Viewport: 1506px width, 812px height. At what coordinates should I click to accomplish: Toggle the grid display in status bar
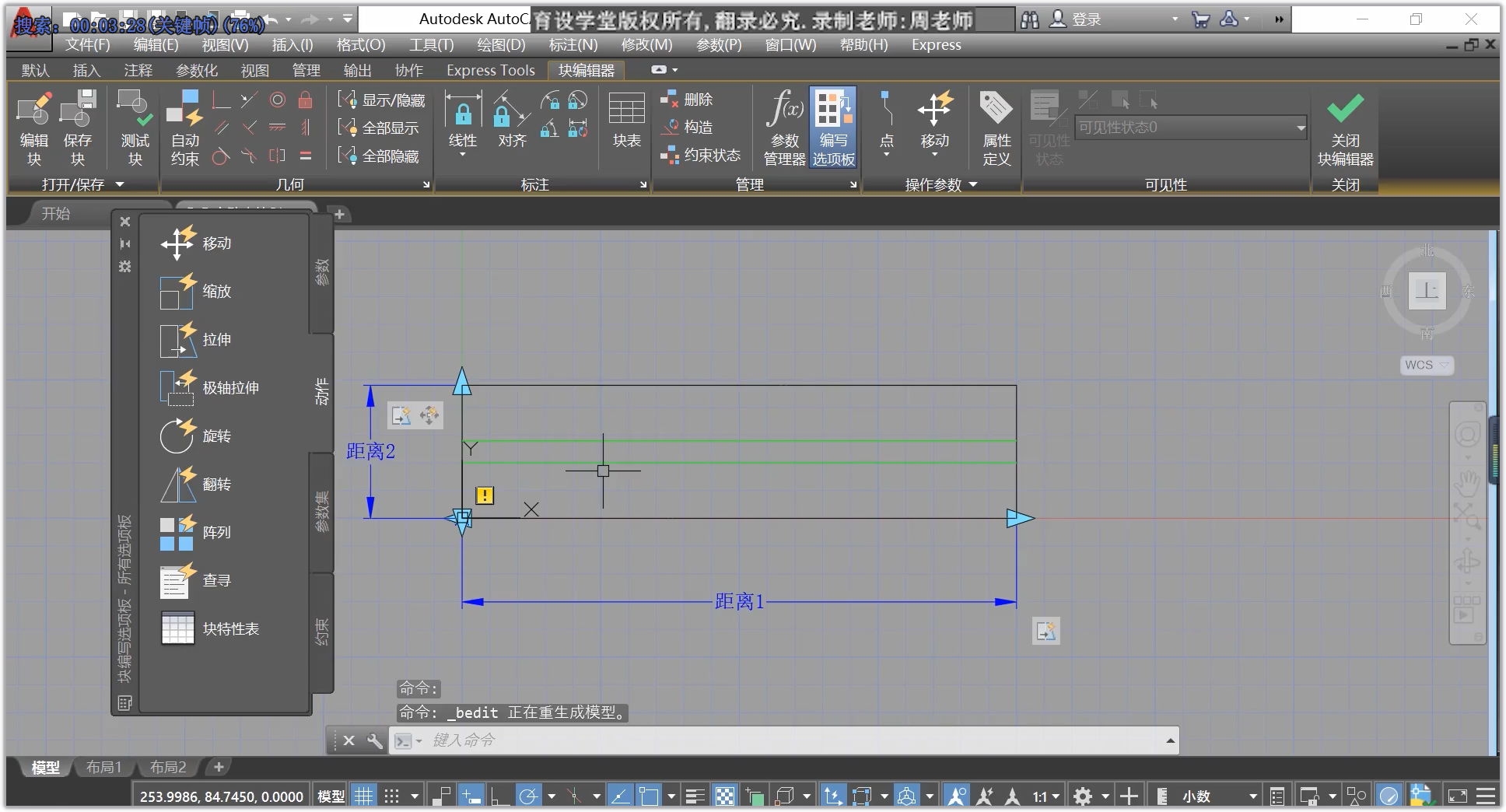click(x=363, y=796)
